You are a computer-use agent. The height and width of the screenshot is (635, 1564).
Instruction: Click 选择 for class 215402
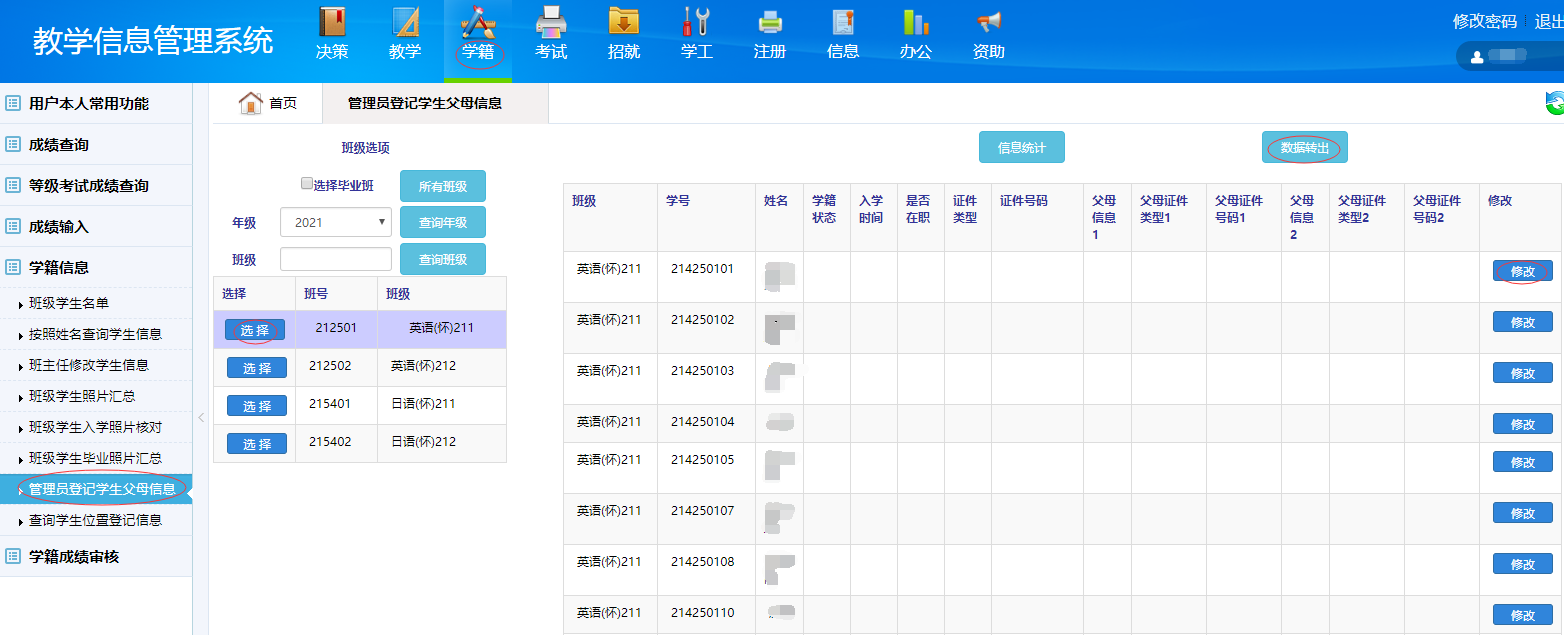pyautogui.click(x=257, y=443)
